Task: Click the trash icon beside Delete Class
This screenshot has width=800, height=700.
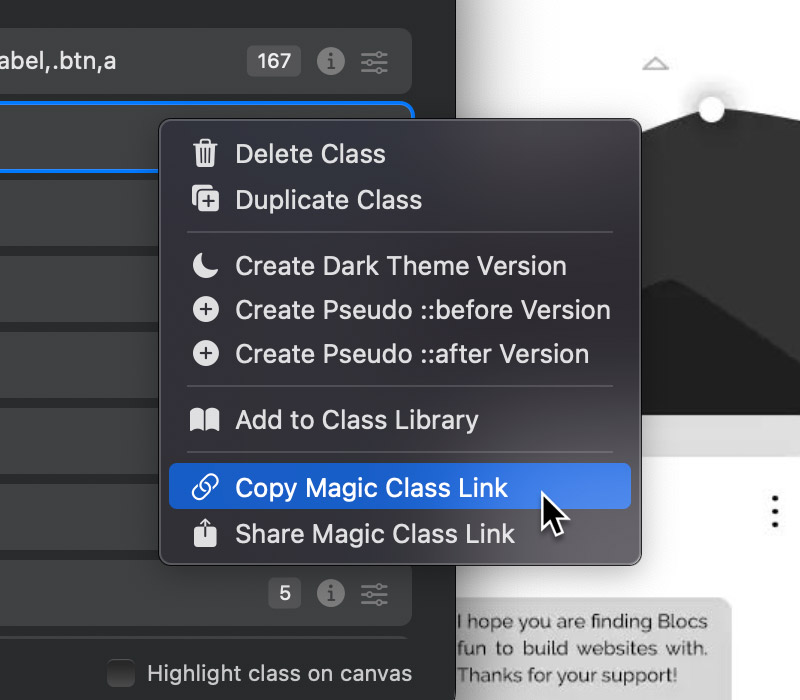Action: pos(205,154)
